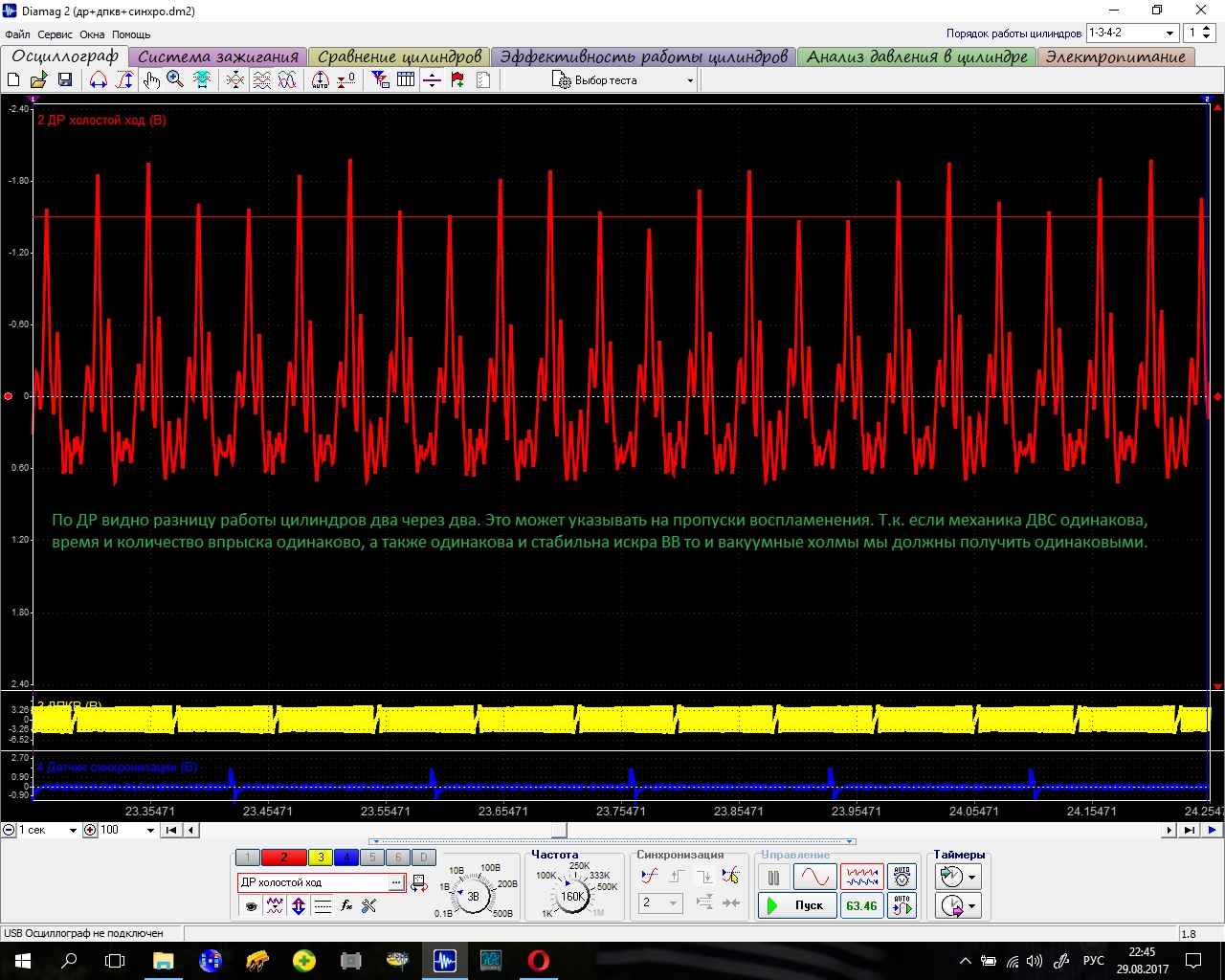The image size is (1225, 980).
Task: Switch to Анализ давления в цилиндре tab
Action: 917,56
